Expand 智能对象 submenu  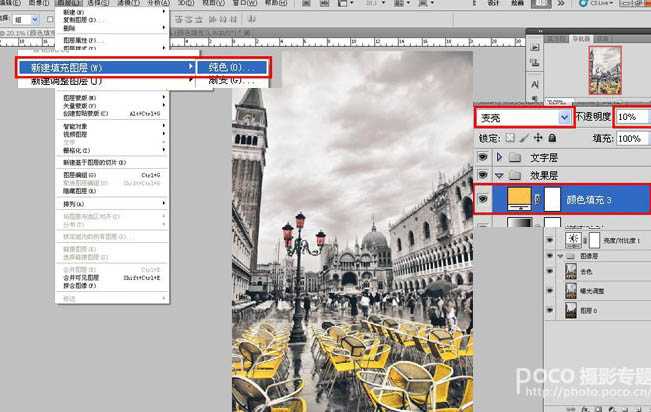click(113, 126)
